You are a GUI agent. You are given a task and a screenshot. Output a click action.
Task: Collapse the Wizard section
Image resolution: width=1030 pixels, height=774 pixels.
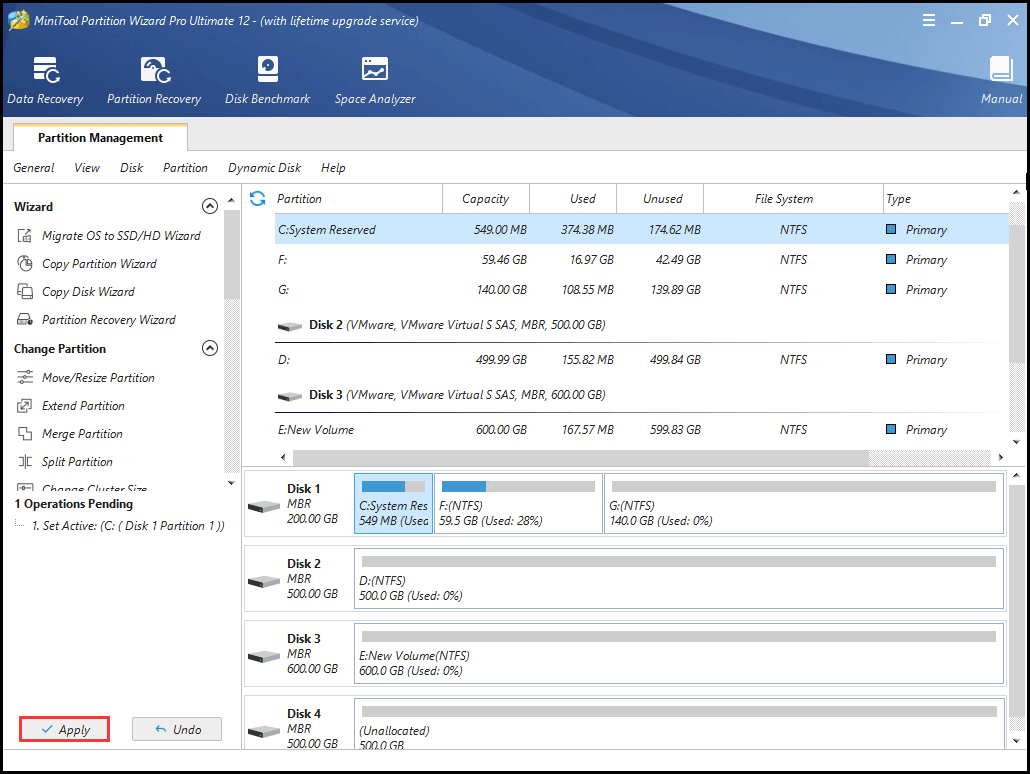coord(210,206)
